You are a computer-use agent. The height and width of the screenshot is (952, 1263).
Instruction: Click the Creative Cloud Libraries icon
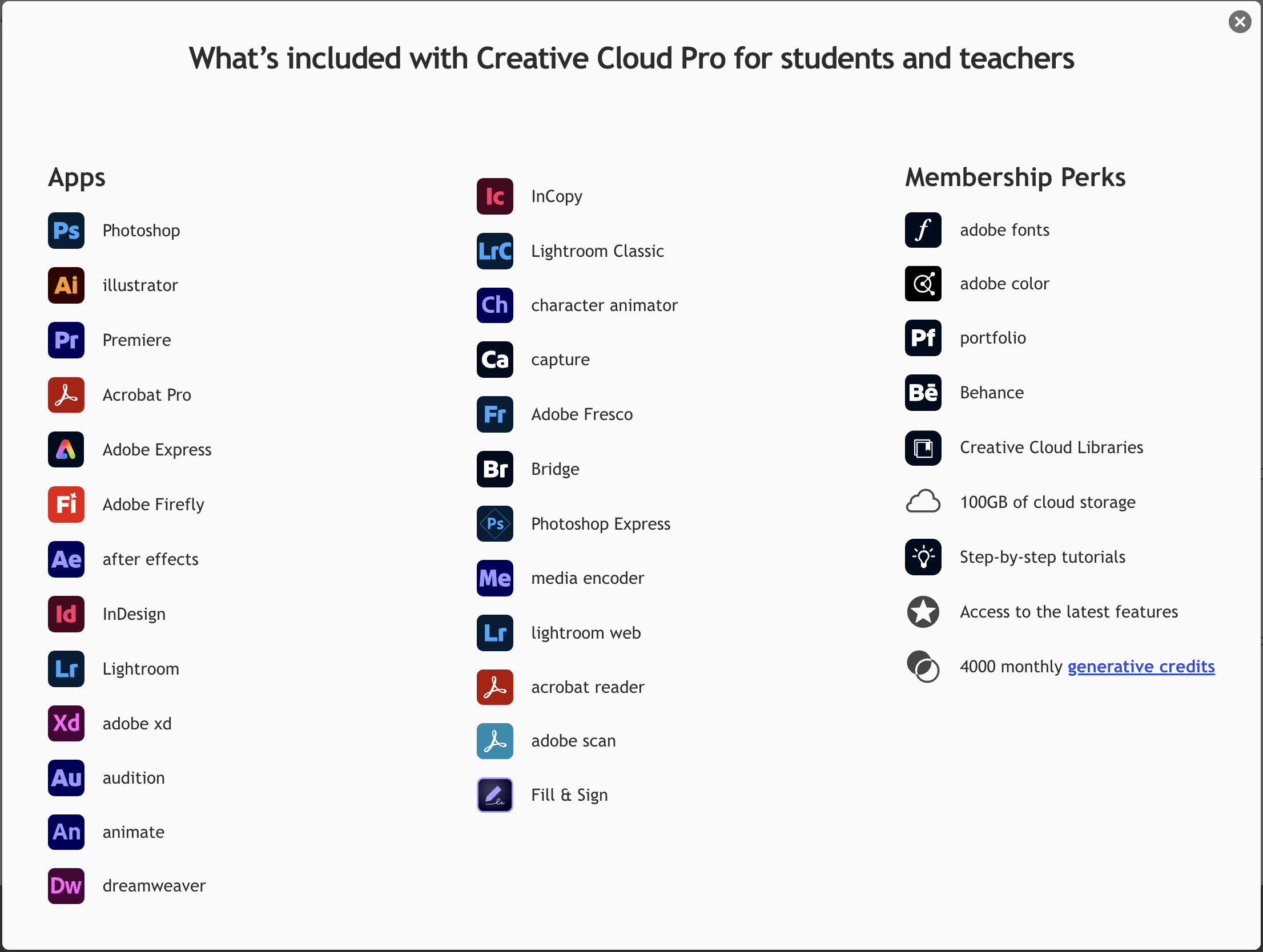click(x=923, y=447)
